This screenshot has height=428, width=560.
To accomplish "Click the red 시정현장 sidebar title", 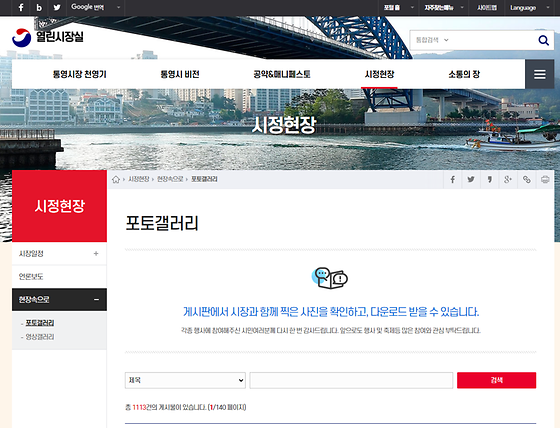I will [59, 206].
